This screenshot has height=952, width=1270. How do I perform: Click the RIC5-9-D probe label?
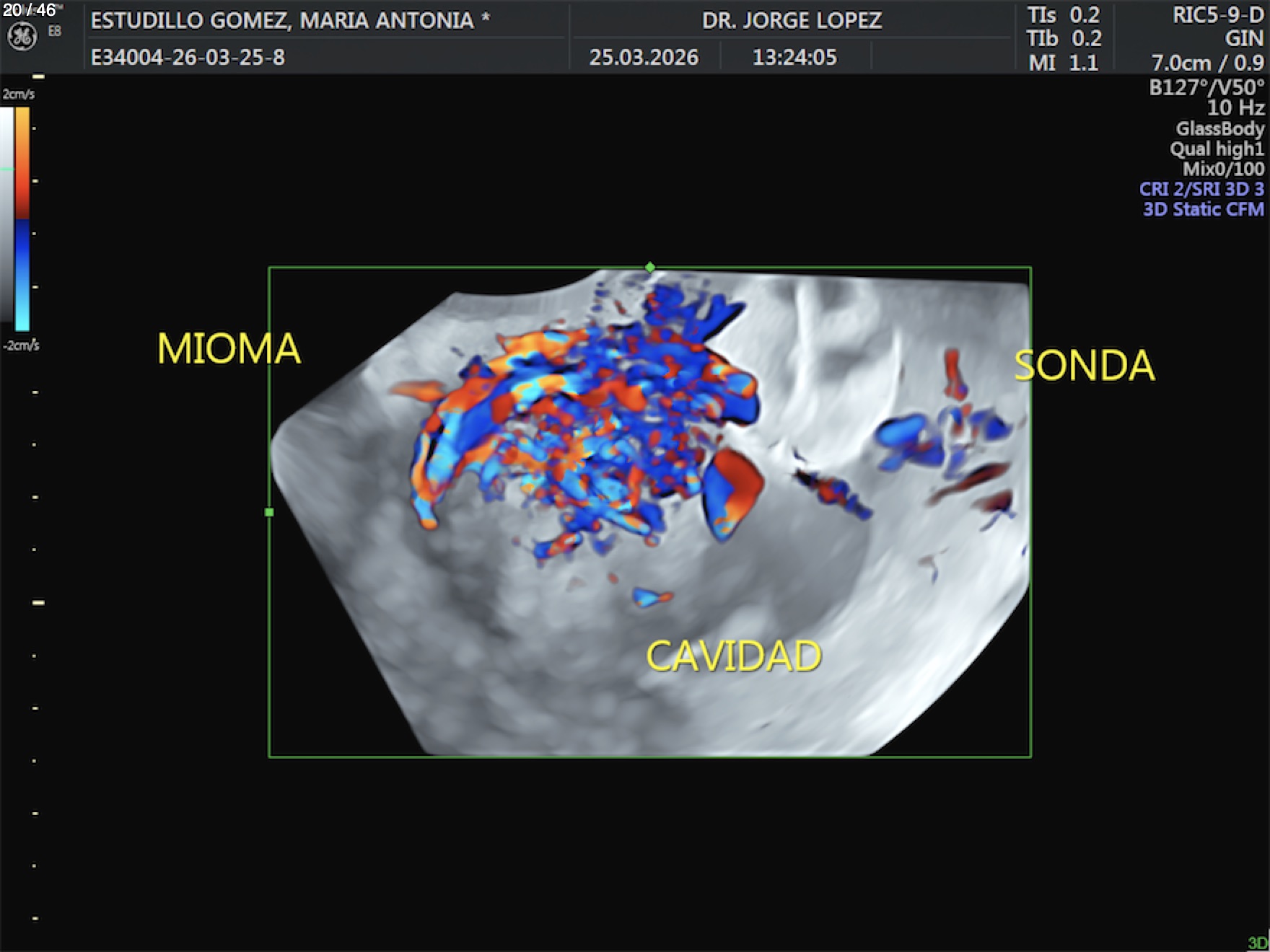click(1217, 15)
